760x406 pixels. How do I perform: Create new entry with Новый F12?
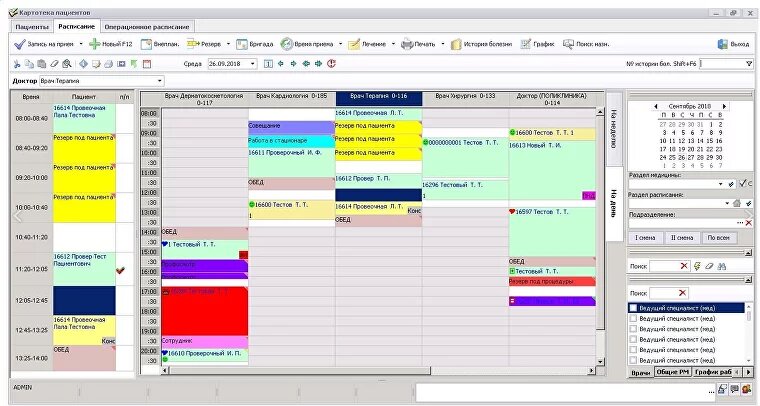[111, 44]
